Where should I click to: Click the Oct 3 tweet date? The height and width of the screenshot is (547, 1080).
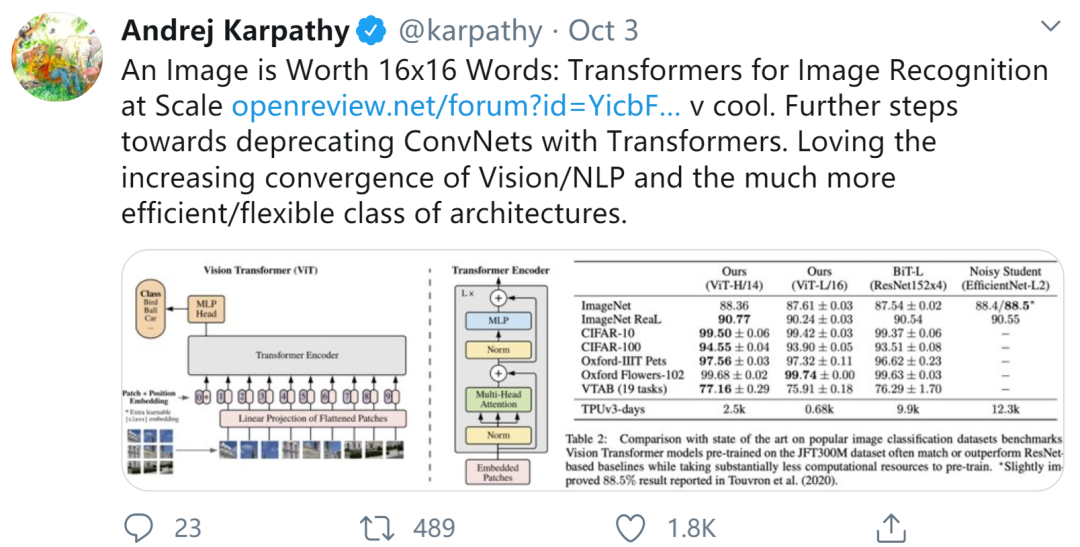(603, 32)
